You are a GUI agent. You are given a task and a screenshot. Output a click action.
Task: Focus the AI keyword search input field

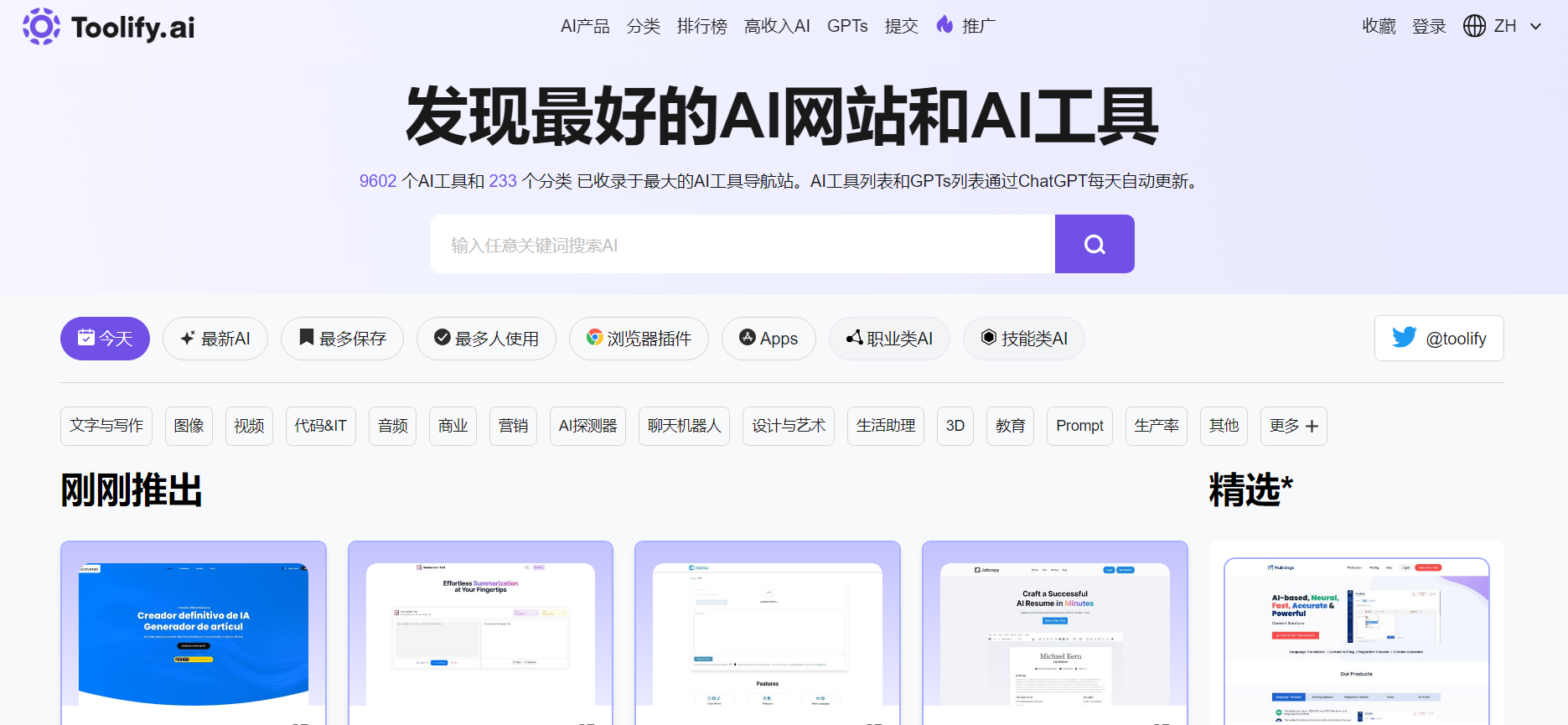[x=743, y=244]
